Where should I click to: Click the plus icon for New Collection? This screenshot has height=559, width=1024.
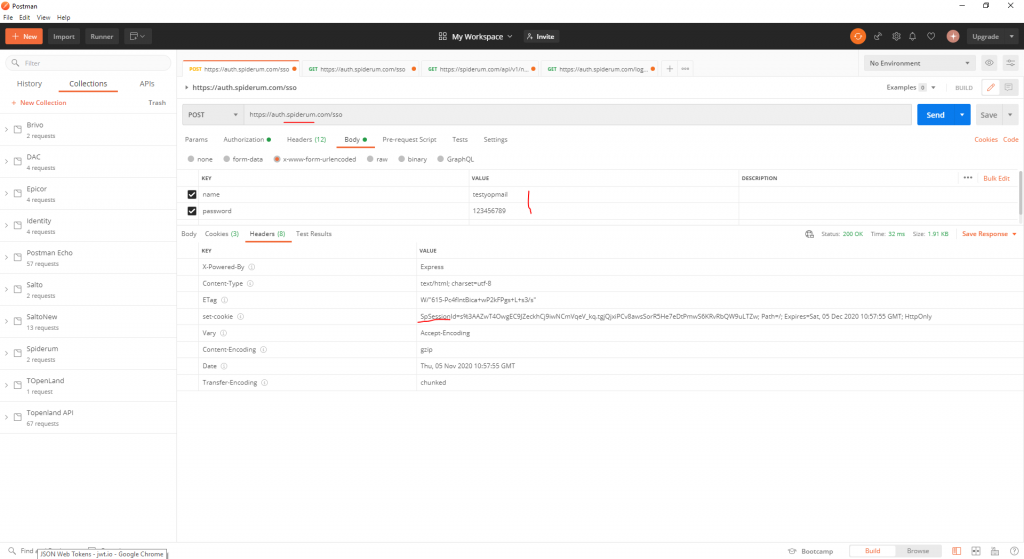point(14,103)
